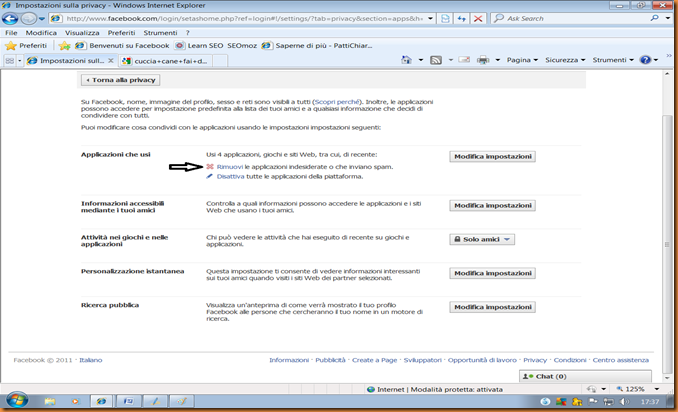Open the ? help menu
This screenshot has height=412, width=678.
(188, 33)
